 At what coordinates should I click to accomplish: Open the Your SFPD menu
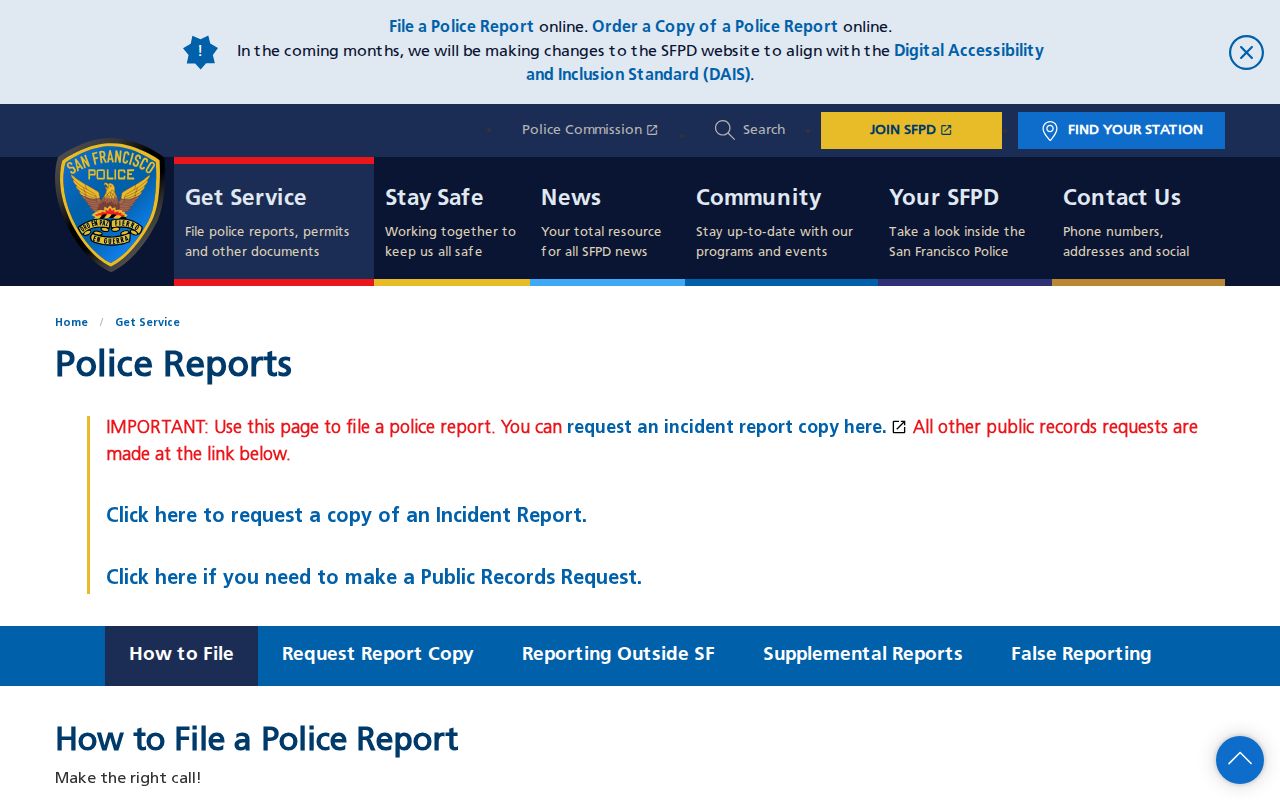tap(965, 221)
